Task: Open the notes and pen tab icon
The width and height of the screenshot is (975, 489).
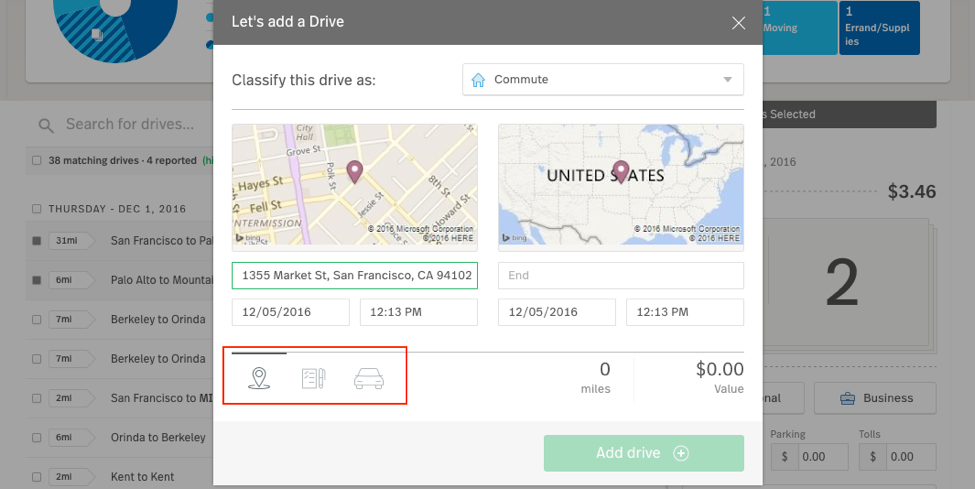Action: 313,378
